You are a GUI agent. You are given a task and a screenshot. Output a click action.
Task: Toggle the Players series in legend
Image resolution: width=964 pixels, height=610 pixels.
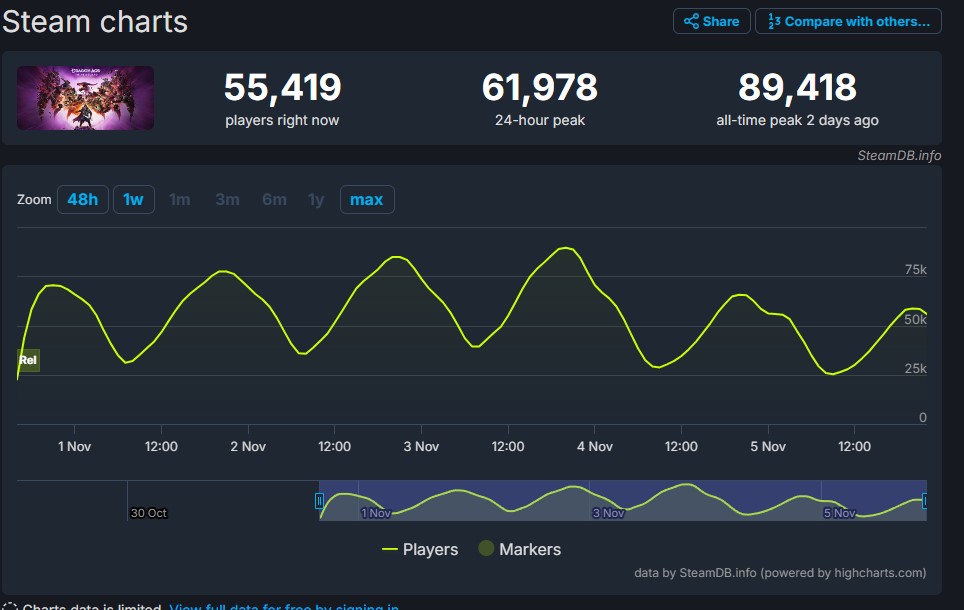(x=420, y=549)
